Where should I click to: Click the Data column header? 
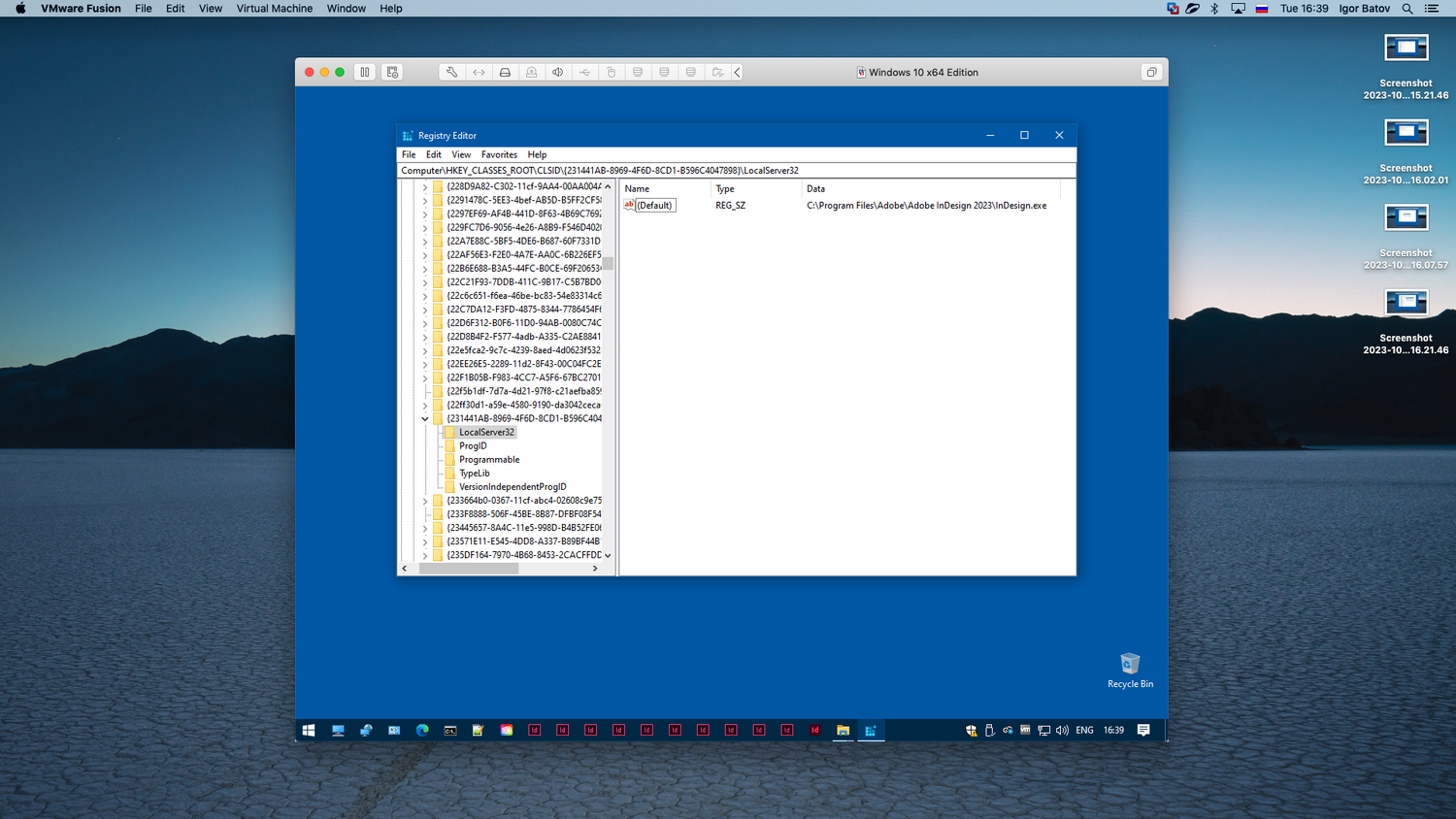click(815, 189)
